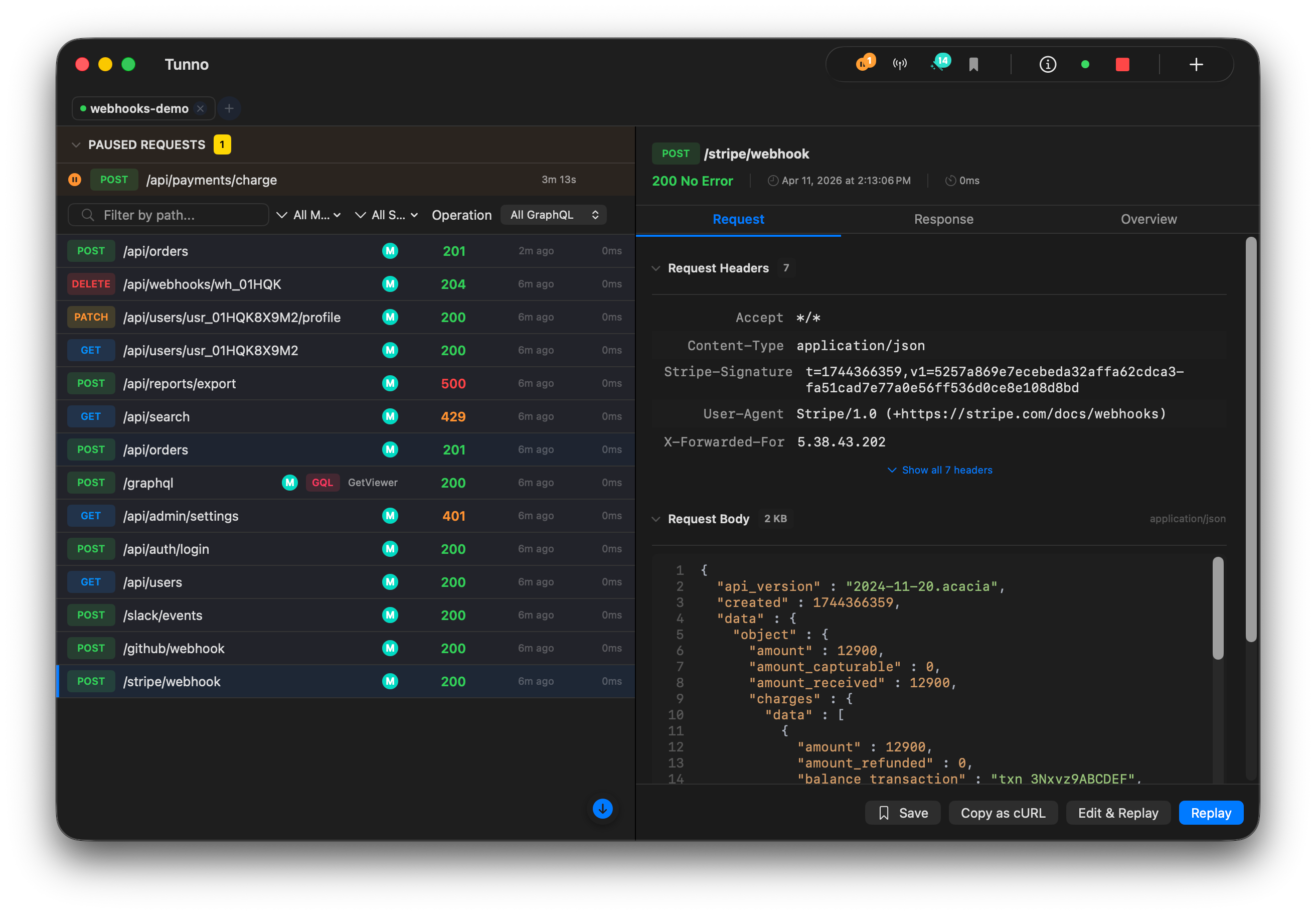Click the red stop recording square

(1123, 64)
